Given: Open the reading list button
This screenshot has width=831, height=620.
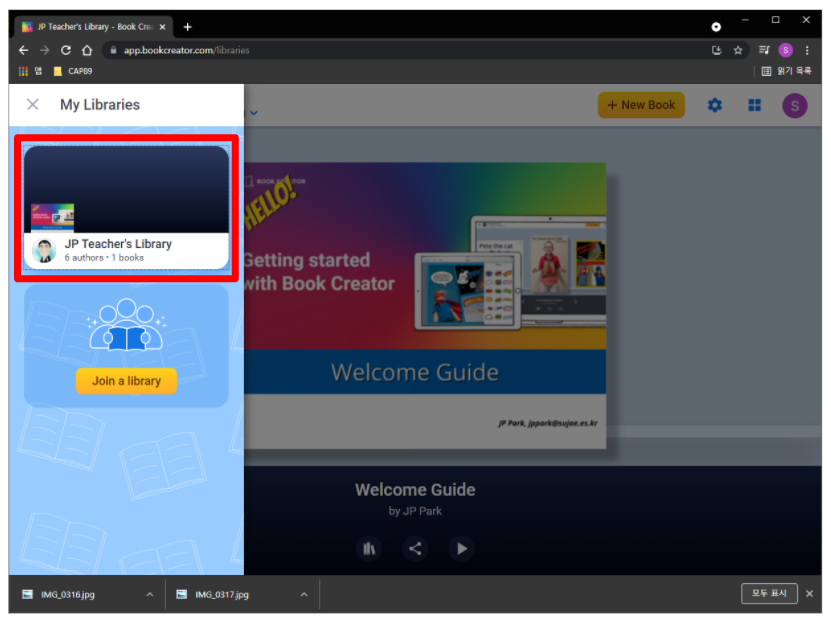Looking at the screenshot, I should pyautogui.click(x=786, y=71).
